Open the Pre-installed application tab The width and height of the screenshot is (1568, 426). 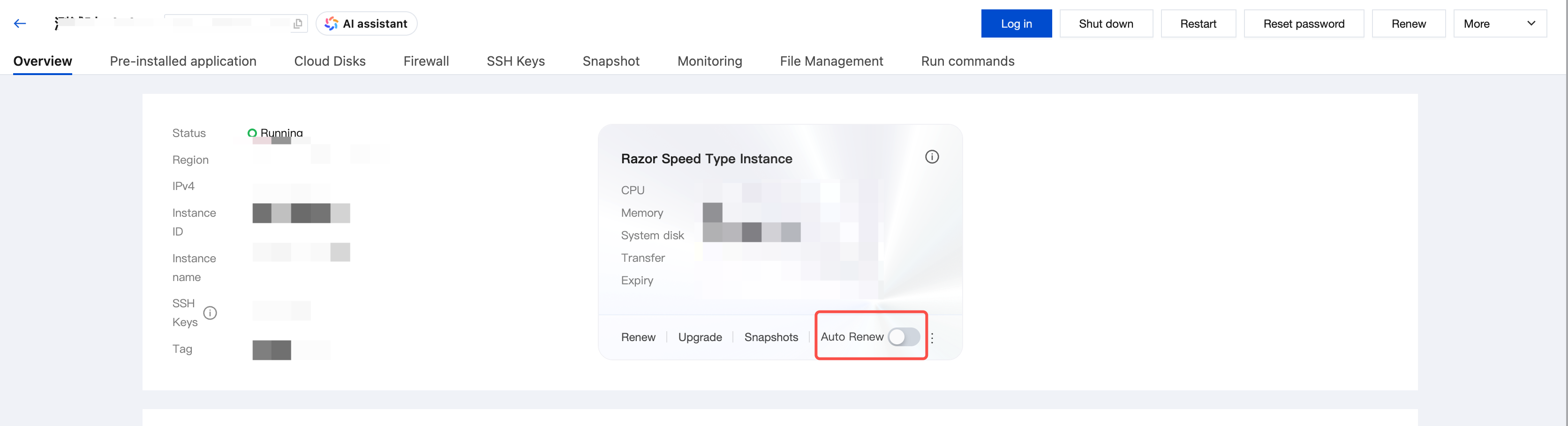coord(183,61)
